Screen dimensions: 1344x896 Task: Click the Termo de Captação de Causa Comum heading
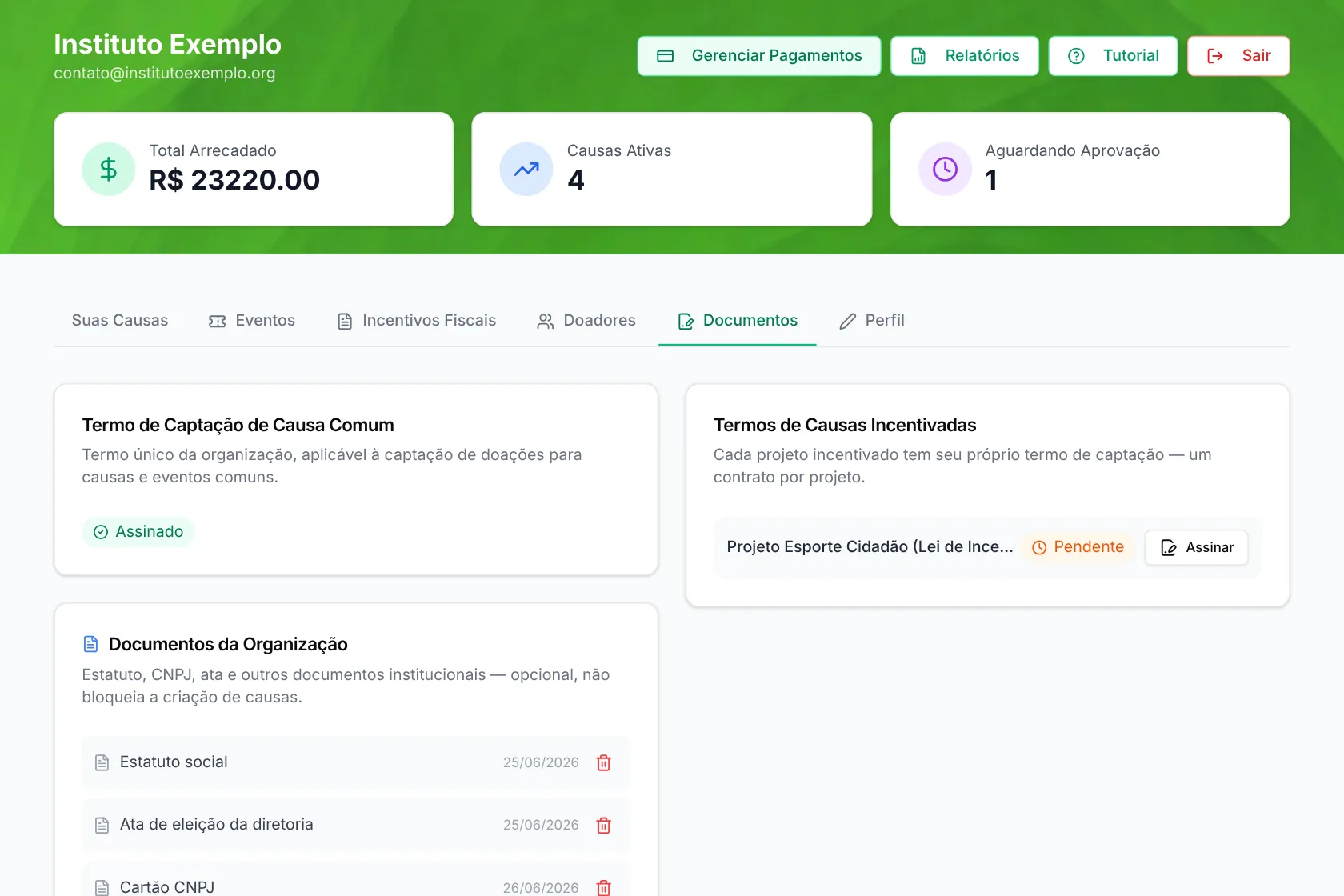(x=238, y=425)
